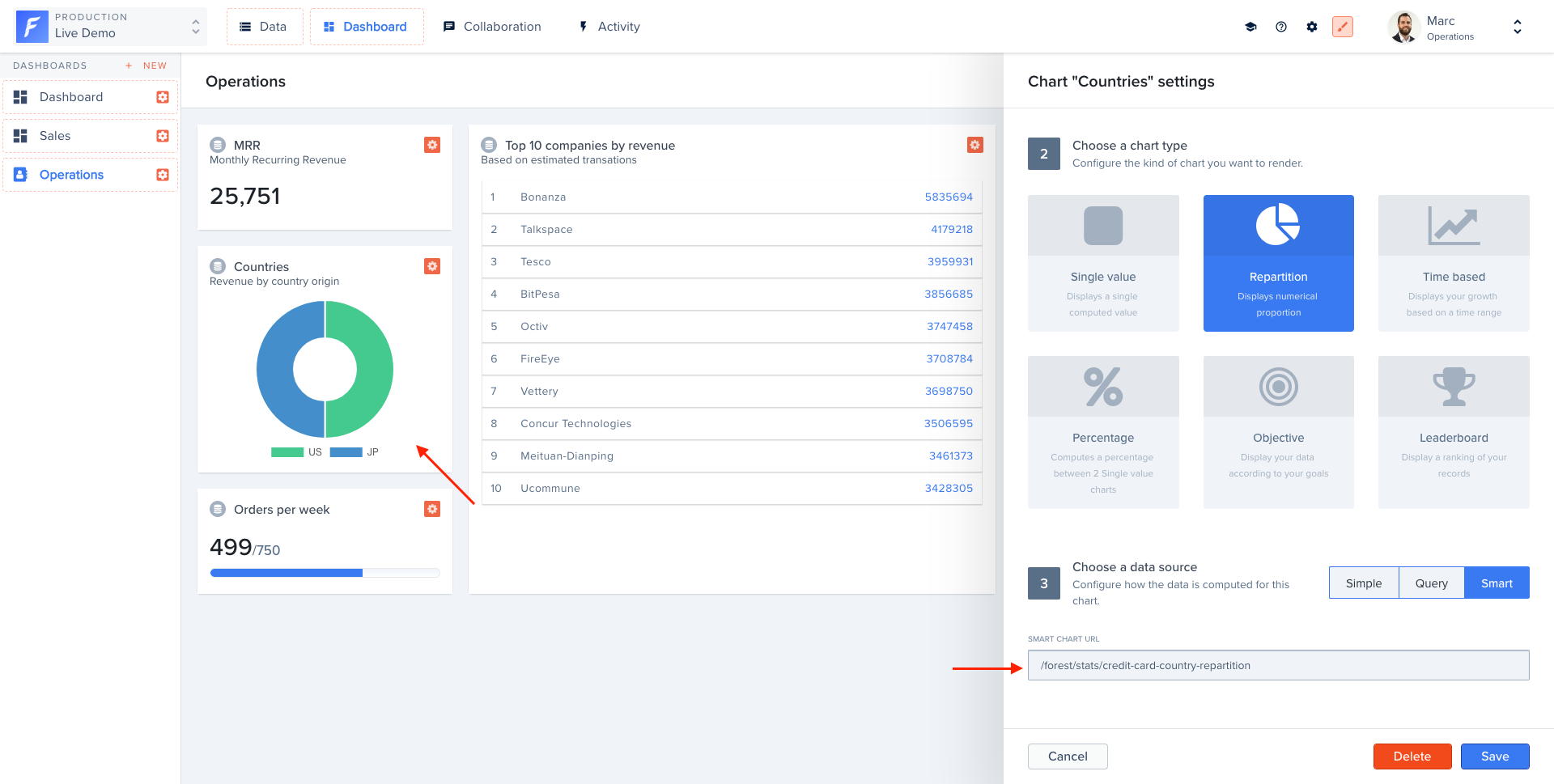The width and height of the screenshot is (1554, 784).
Task: Choose the Time based chart type card
Action: pos(1454,263)
